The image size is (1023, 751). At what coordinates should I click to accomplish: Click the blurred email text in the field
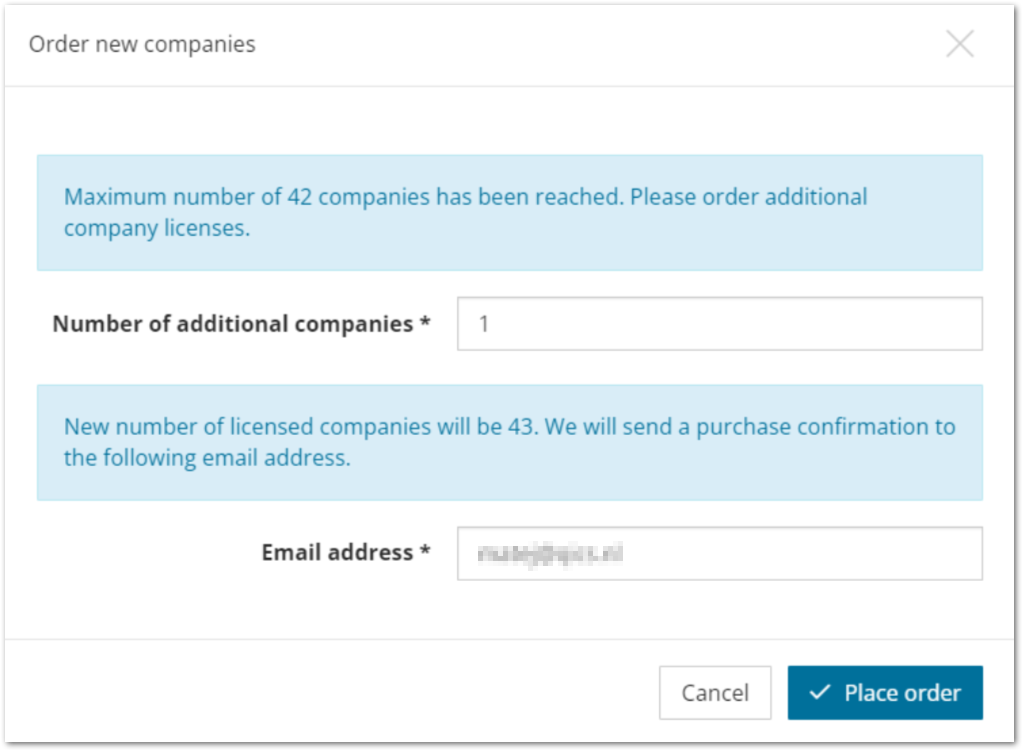tap(550, 554)
